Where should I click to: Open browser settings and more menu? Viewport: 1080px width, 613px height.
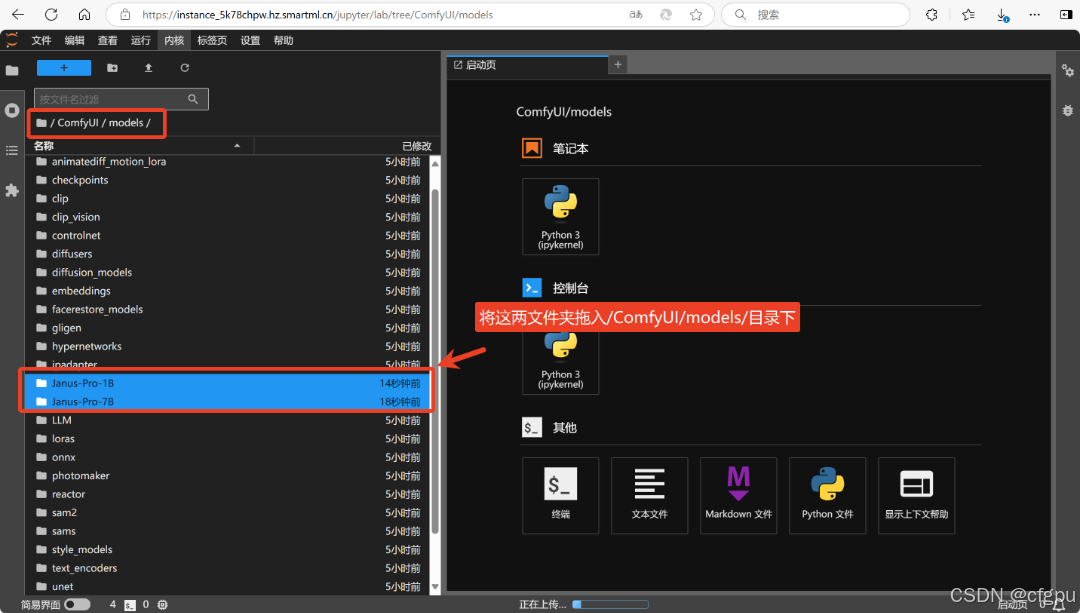pos(1035,14)
